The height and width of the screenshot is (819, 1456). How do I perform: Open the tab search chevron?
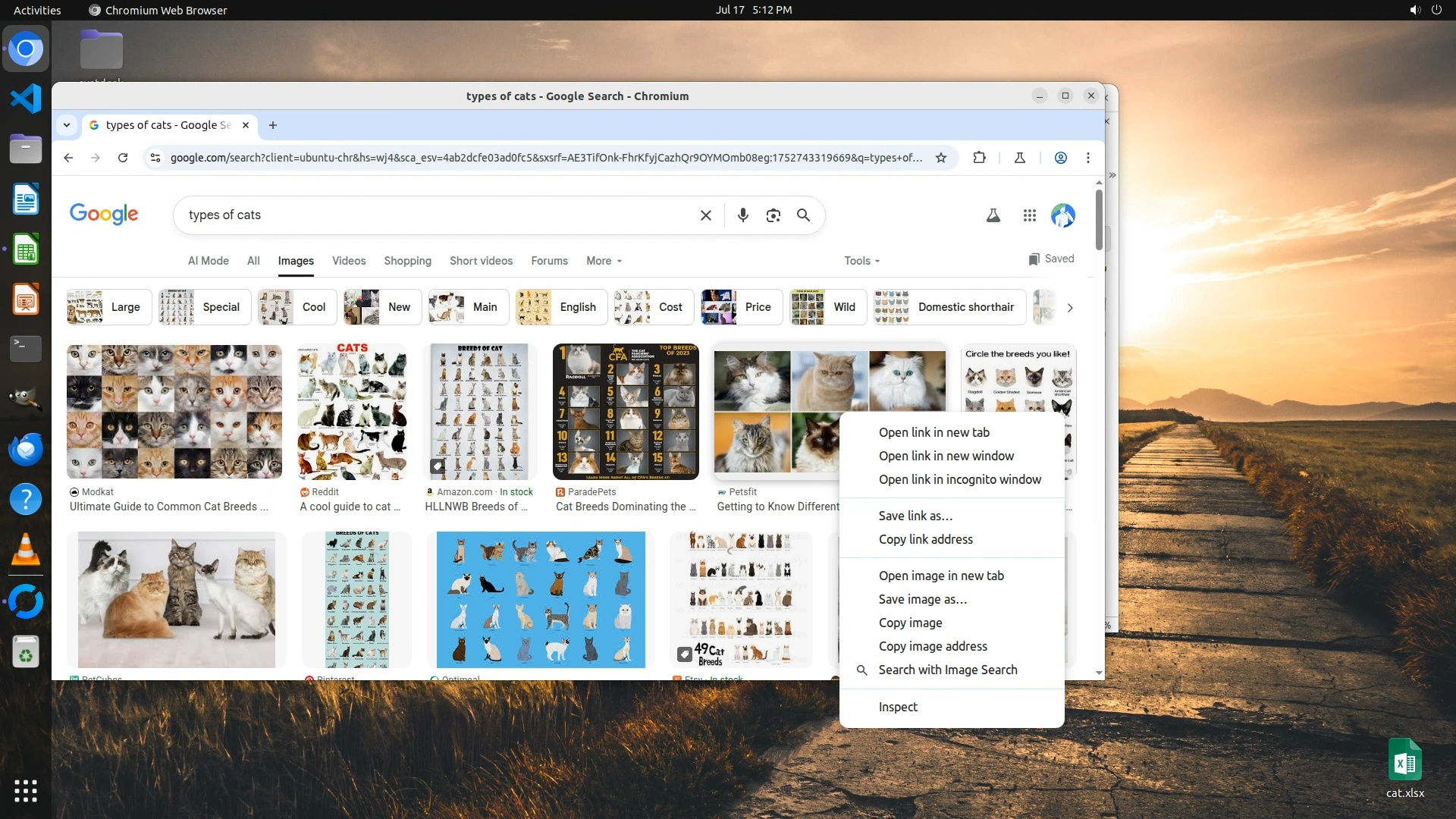point(67,125)
